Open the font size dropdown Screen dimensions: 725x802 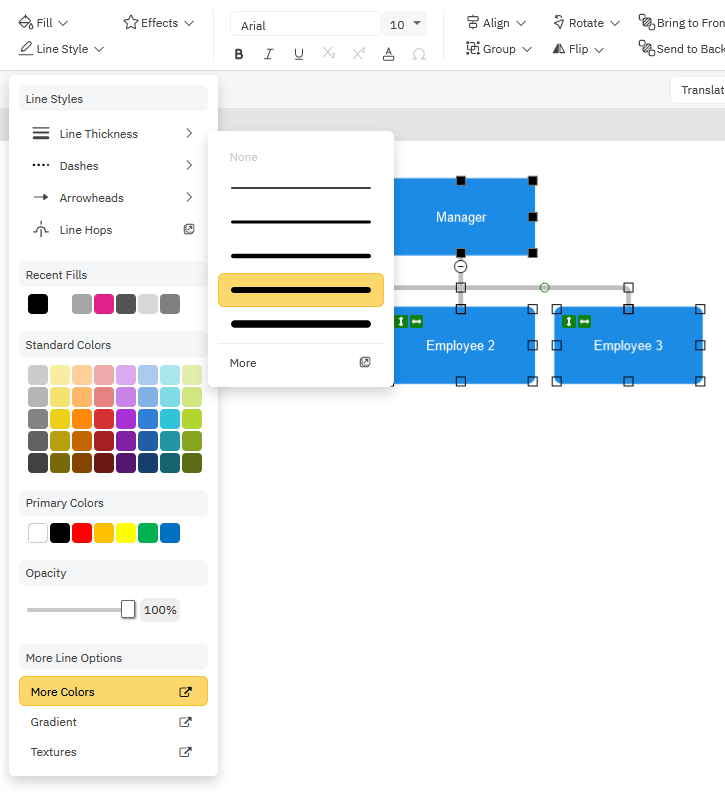pyautogui.click(x=405, y=24)
